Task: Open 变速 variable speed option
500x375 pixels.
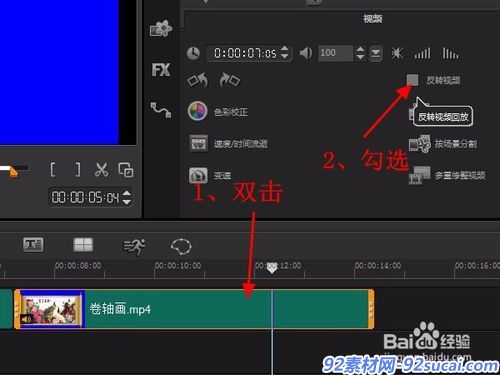Action: (x=222, y=175)
